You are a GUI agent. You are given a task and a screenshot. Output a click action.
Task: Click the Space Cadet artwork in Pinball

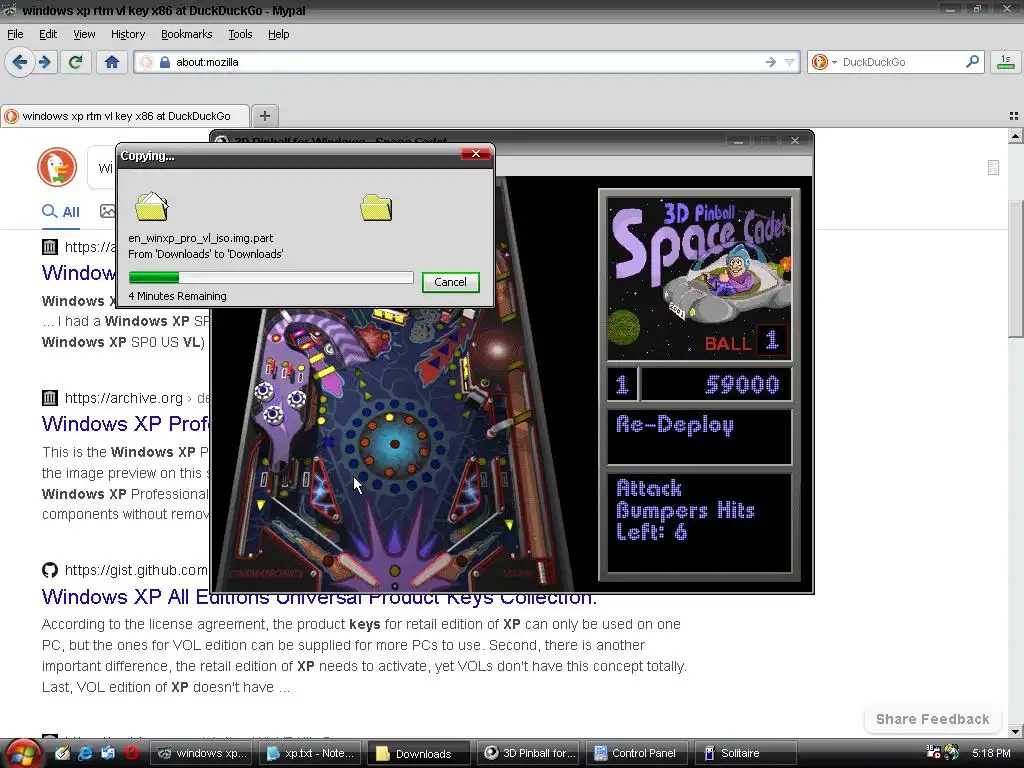click(x=699, y=278)
